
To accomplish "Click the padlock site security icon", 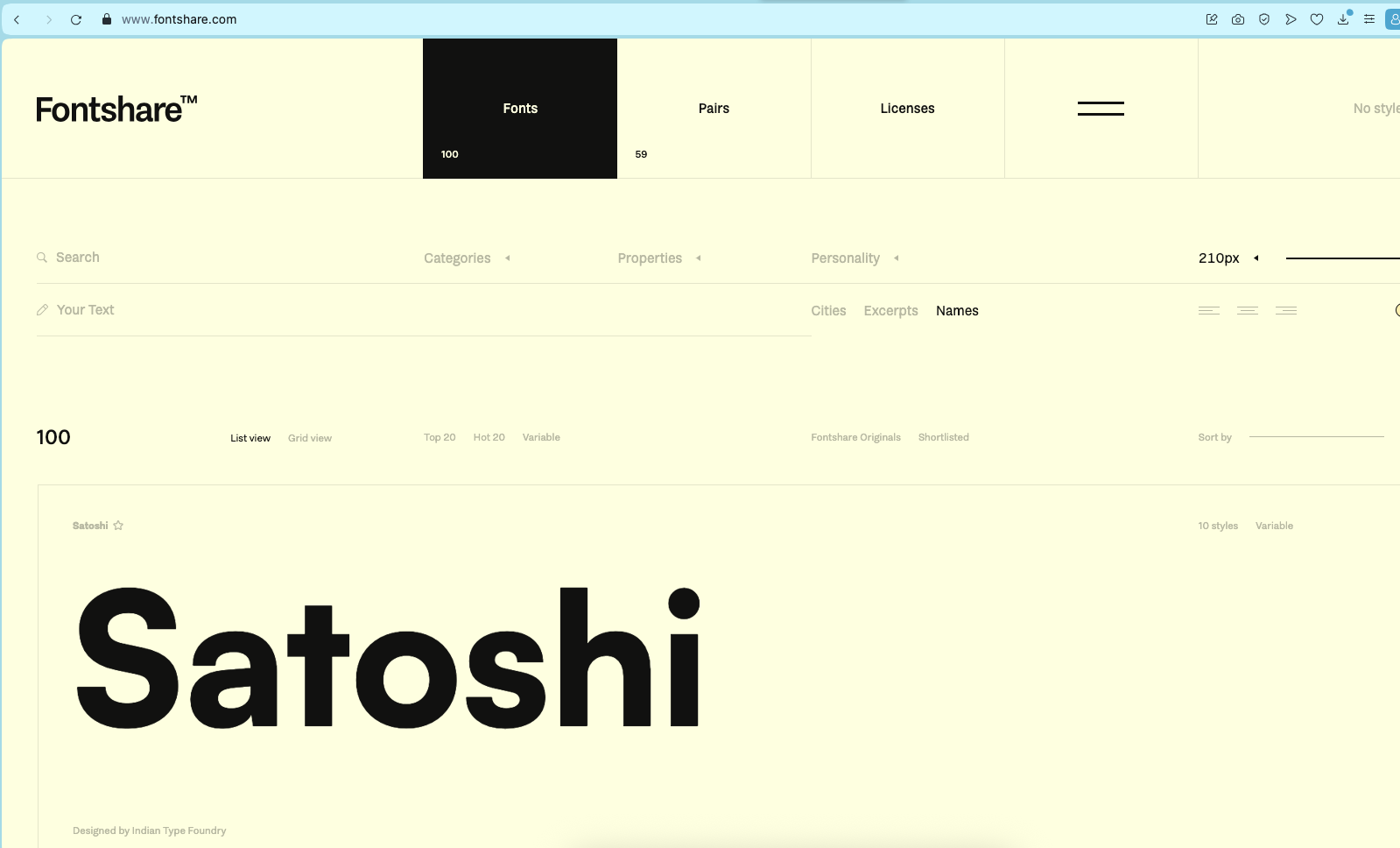I will (107, 19).
